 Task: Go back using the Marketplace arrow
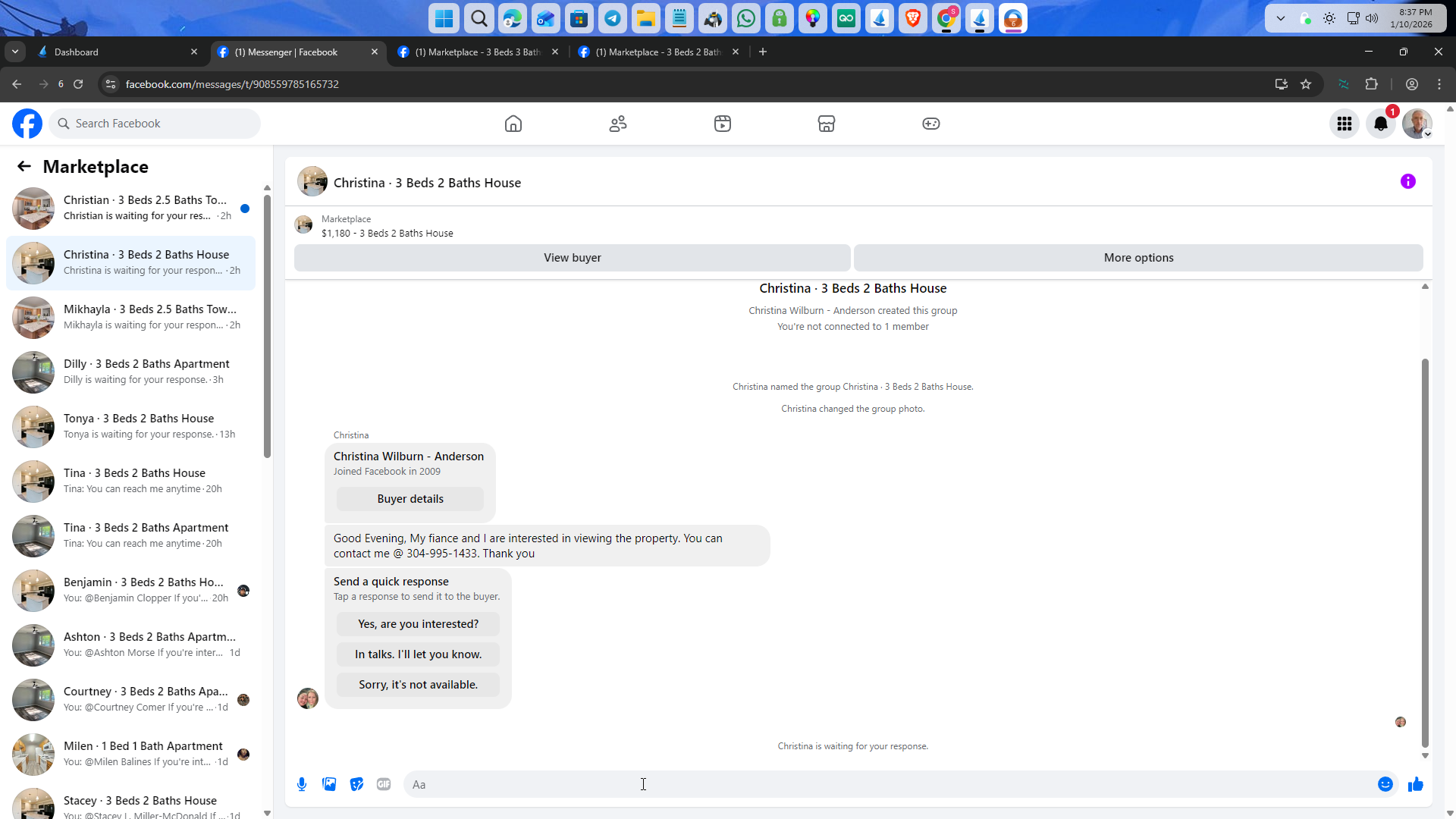[x=24, y=166]
